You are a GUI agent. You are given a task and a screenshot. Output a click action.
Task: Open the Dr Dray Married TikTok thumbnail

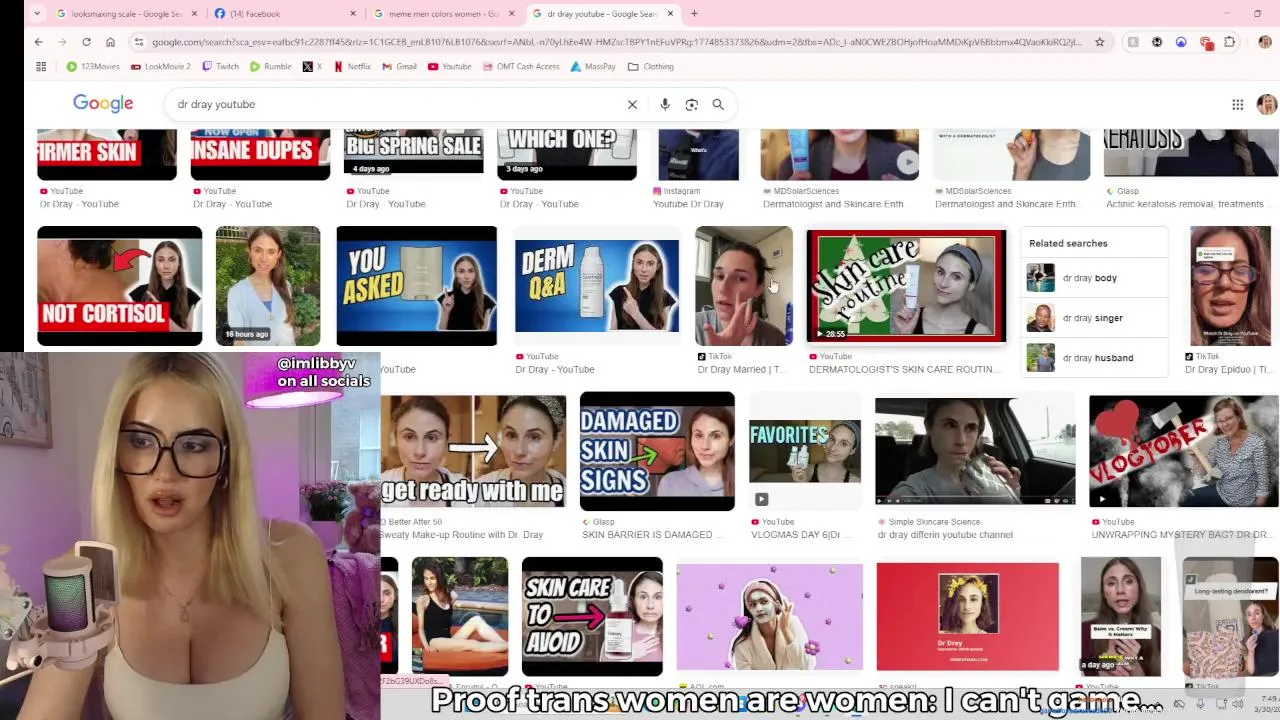pos(744,286)
